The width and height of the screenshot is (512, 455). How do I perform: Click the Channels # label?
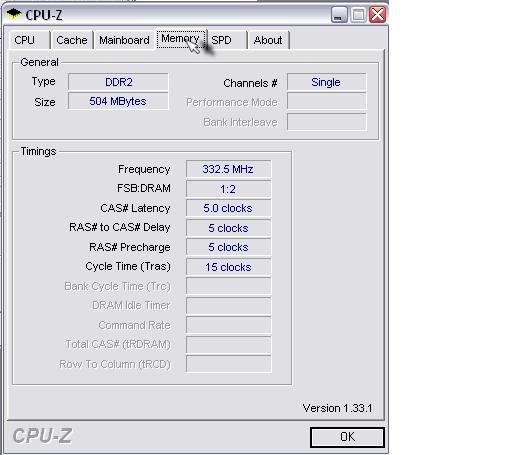pos(250,83)
